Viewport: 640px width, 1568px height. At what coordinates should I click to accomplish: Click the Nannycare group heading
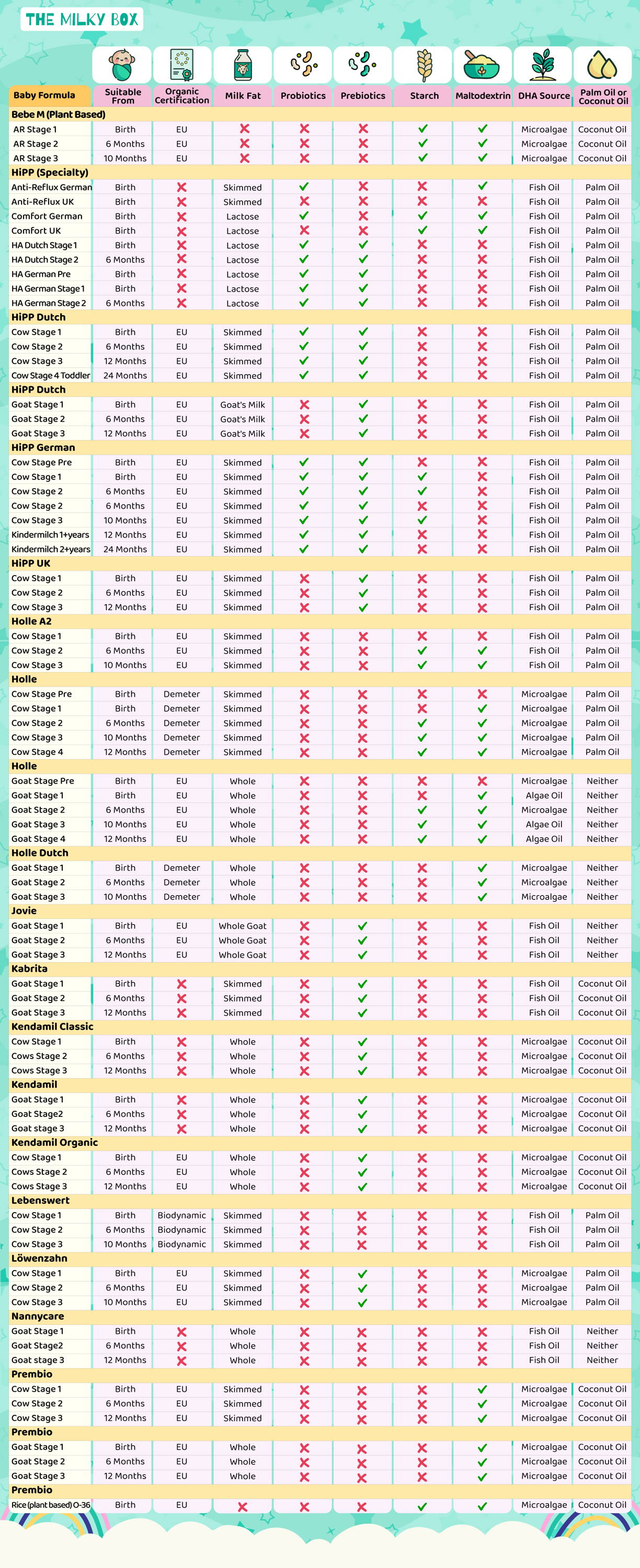38,1316
